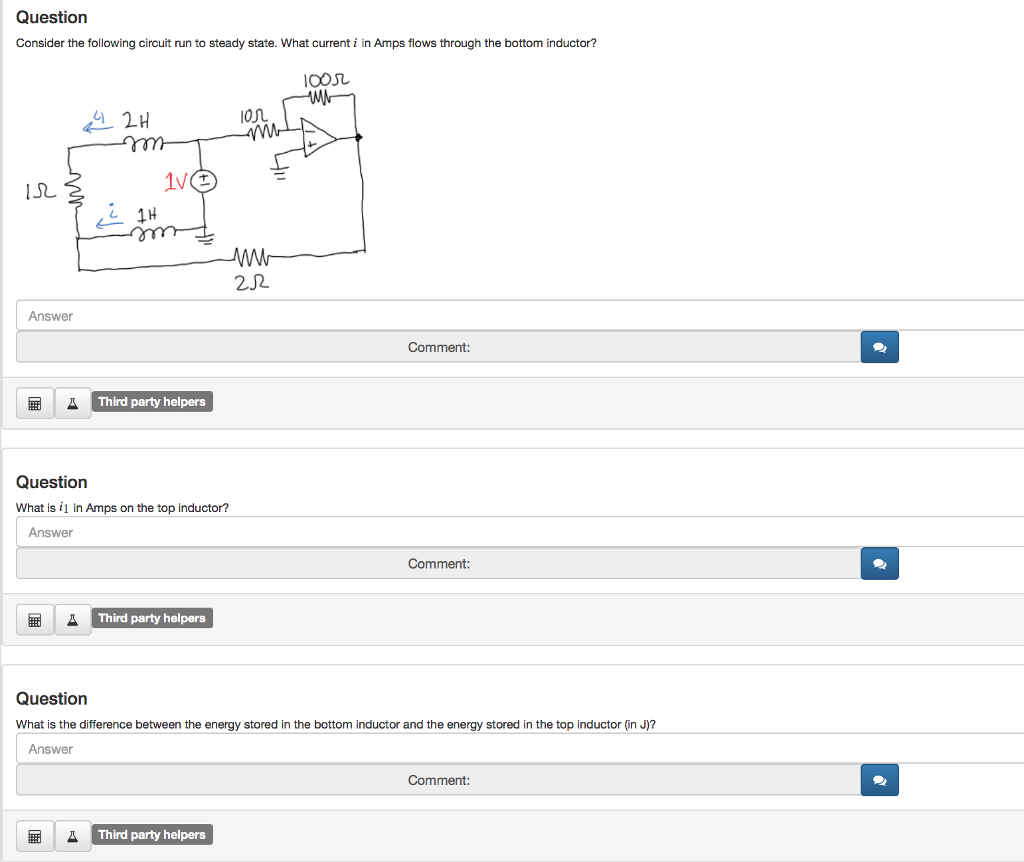
Task: Click the flask icon beneath the last question
Action: pyautogui.click(x=72, y=835)
